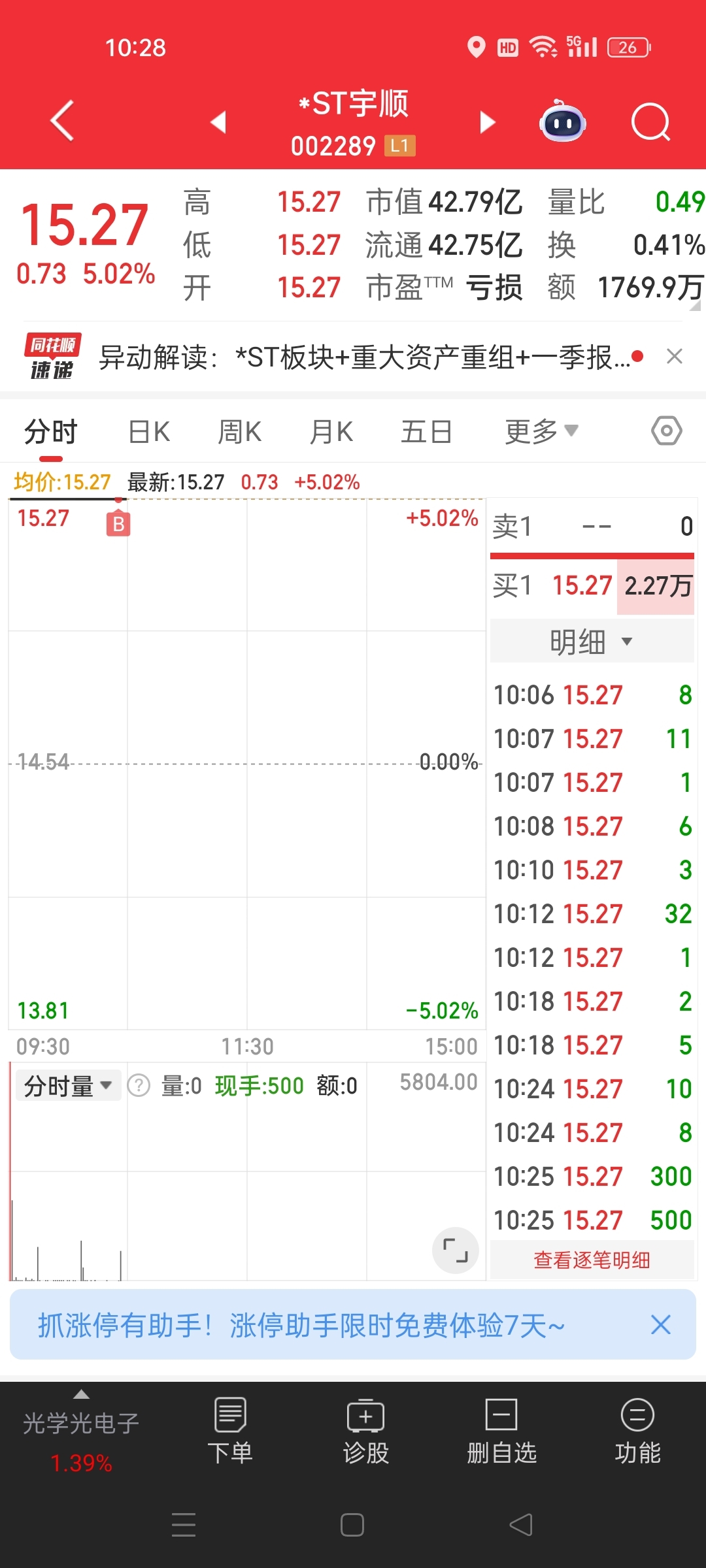
Task: Open the 功能 menu
Action: (637, 1431)
